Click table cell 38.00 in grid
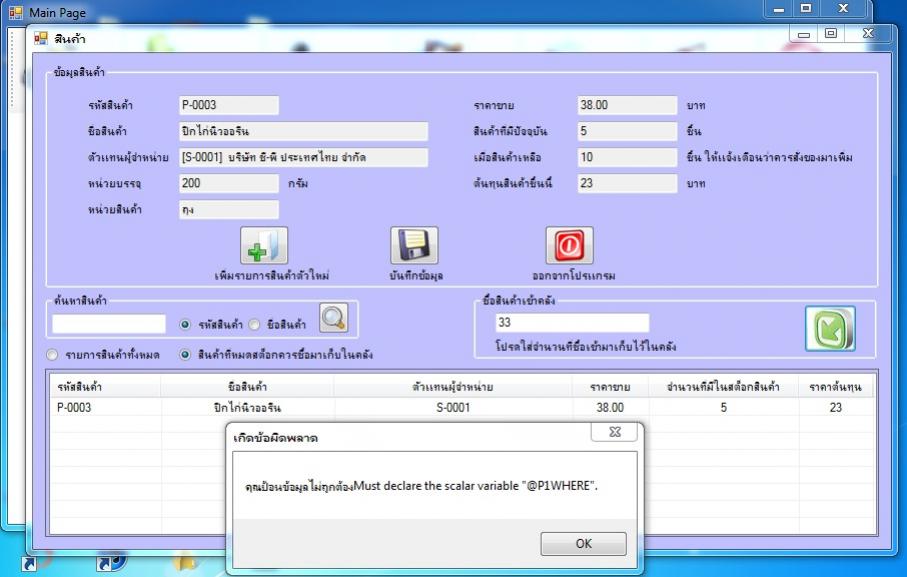This screenshot has width=907, height=577. (x=610, y=408)
